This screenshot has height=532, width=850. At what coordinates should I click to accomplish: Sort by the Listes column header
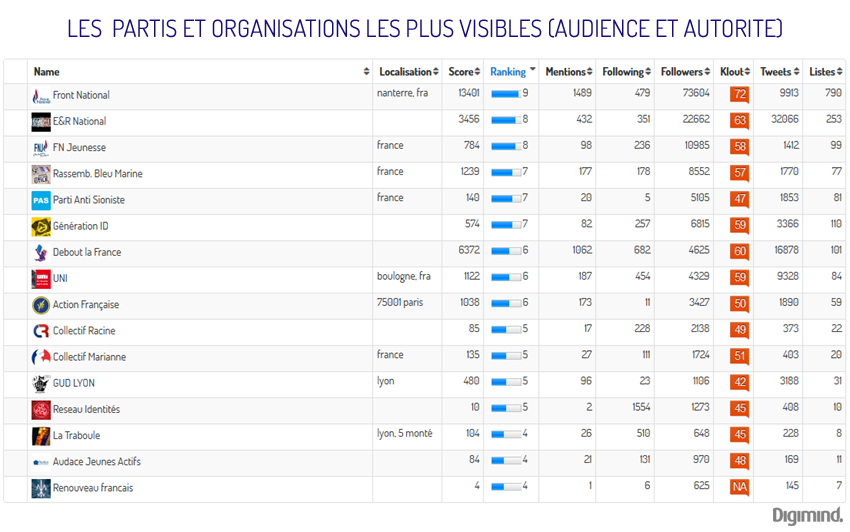pos(826,72)
